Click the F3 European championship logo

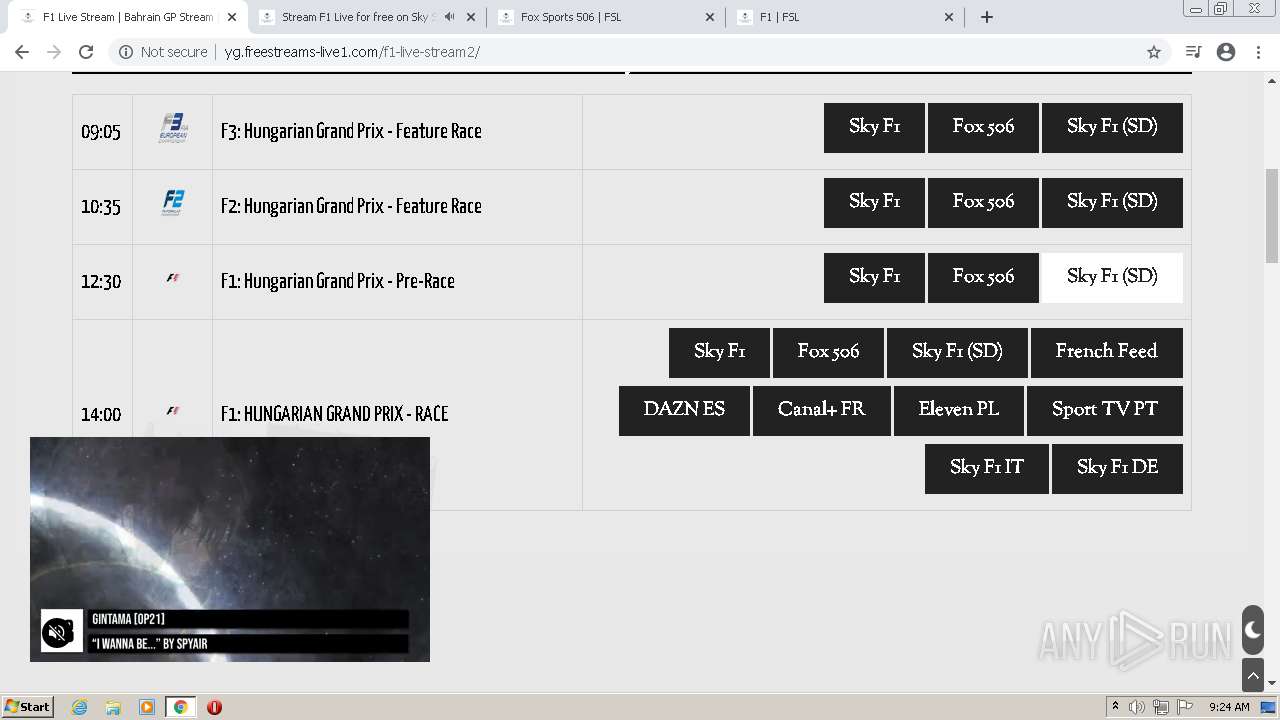(x=172, y=129)
